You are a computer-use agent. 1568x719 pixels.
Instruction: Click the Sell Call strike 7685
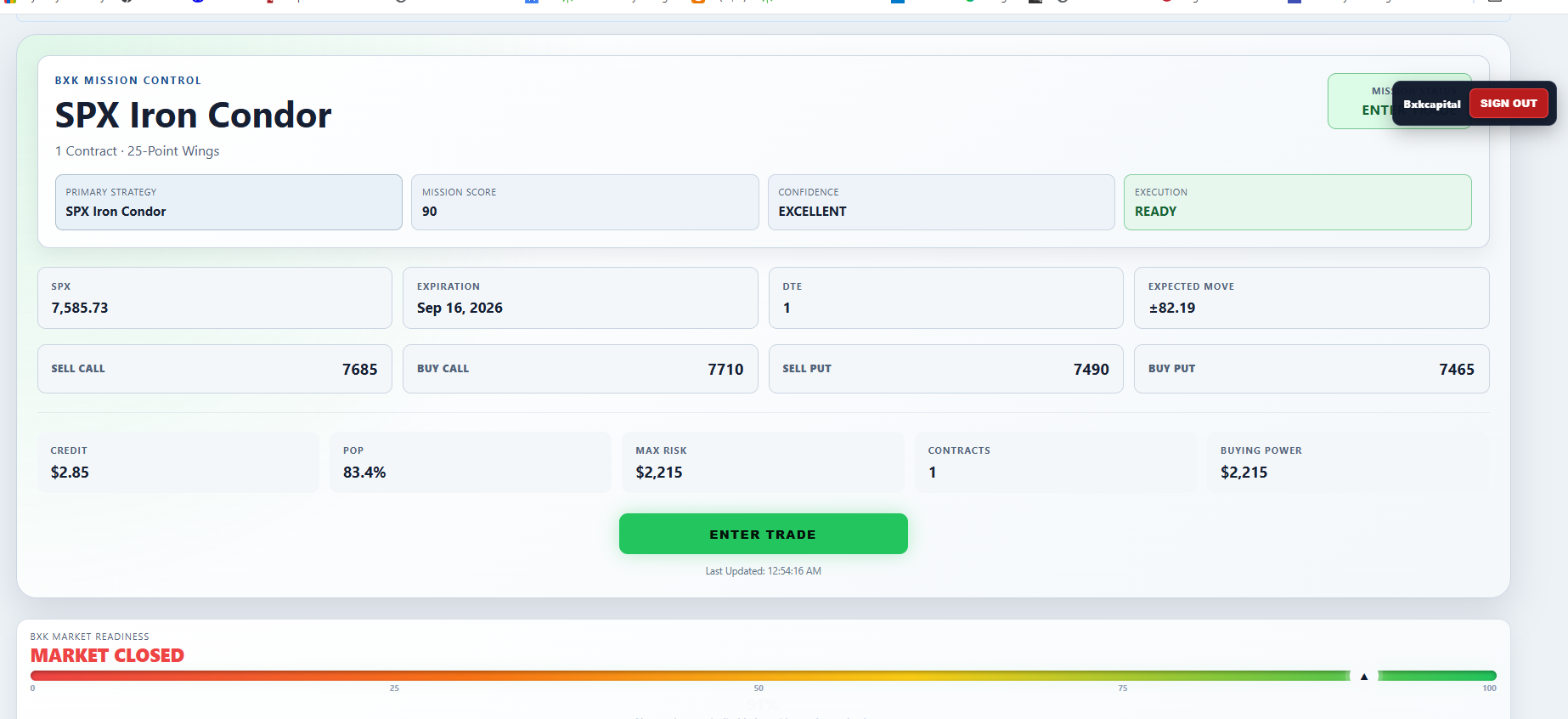coord(359,370)
